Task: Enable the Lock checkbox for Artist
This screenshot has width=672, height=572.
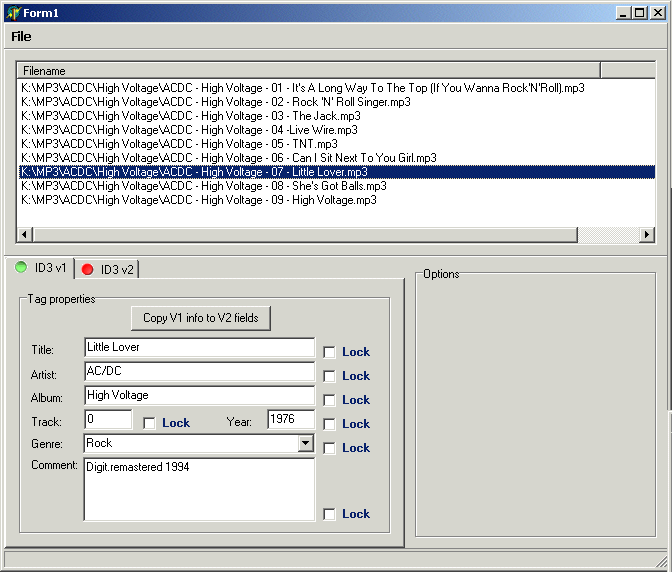Action: pyautogui.click(x=329, y=376)
